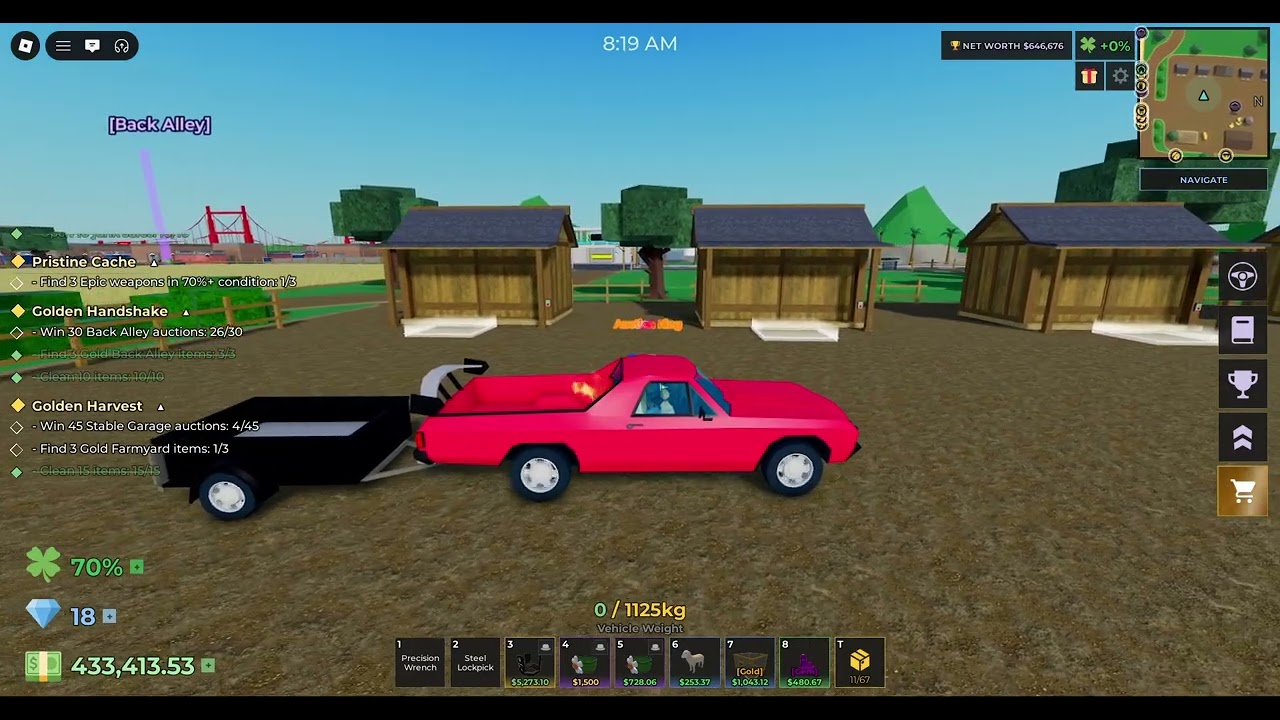Open the orange shopping cart shop
Screen dimensions: 1280x720
[x=1243, y=491]
